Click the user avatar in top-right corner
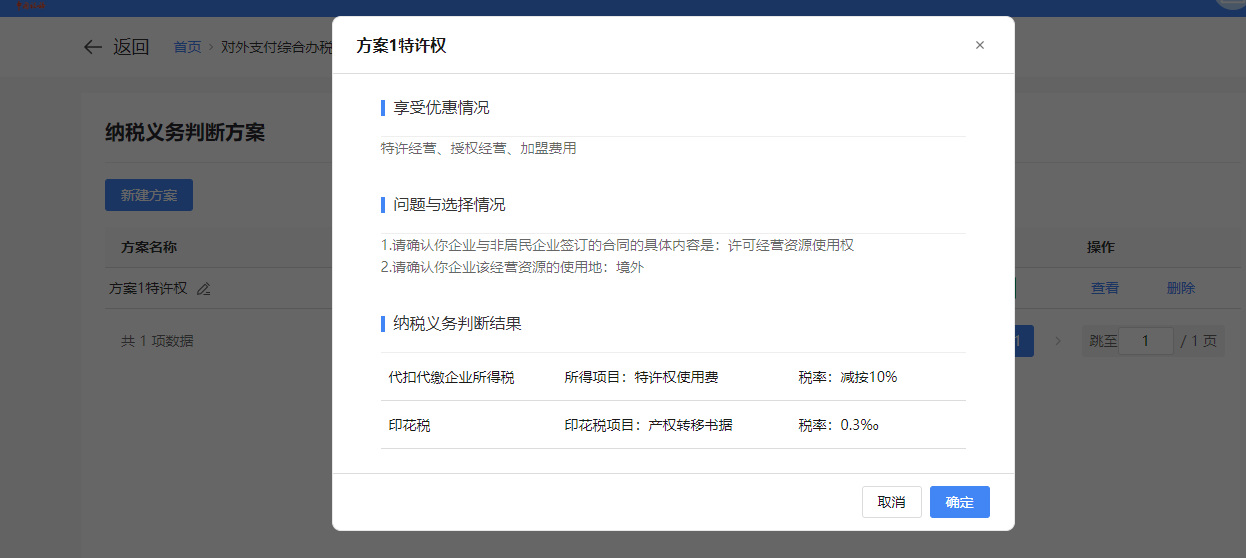The image size is (1246, 558). [1231, 4]
